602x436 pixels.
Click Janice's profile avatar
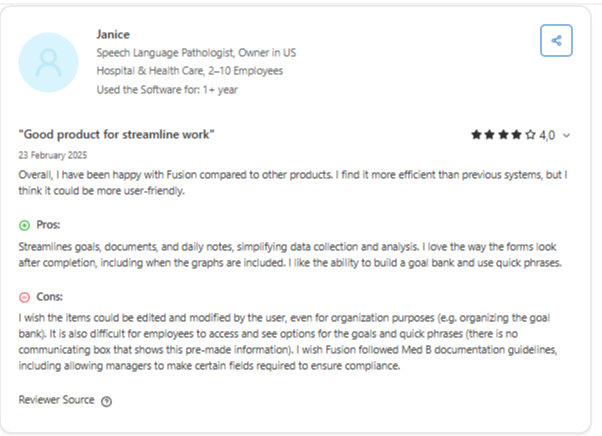(x=48, y=62)
